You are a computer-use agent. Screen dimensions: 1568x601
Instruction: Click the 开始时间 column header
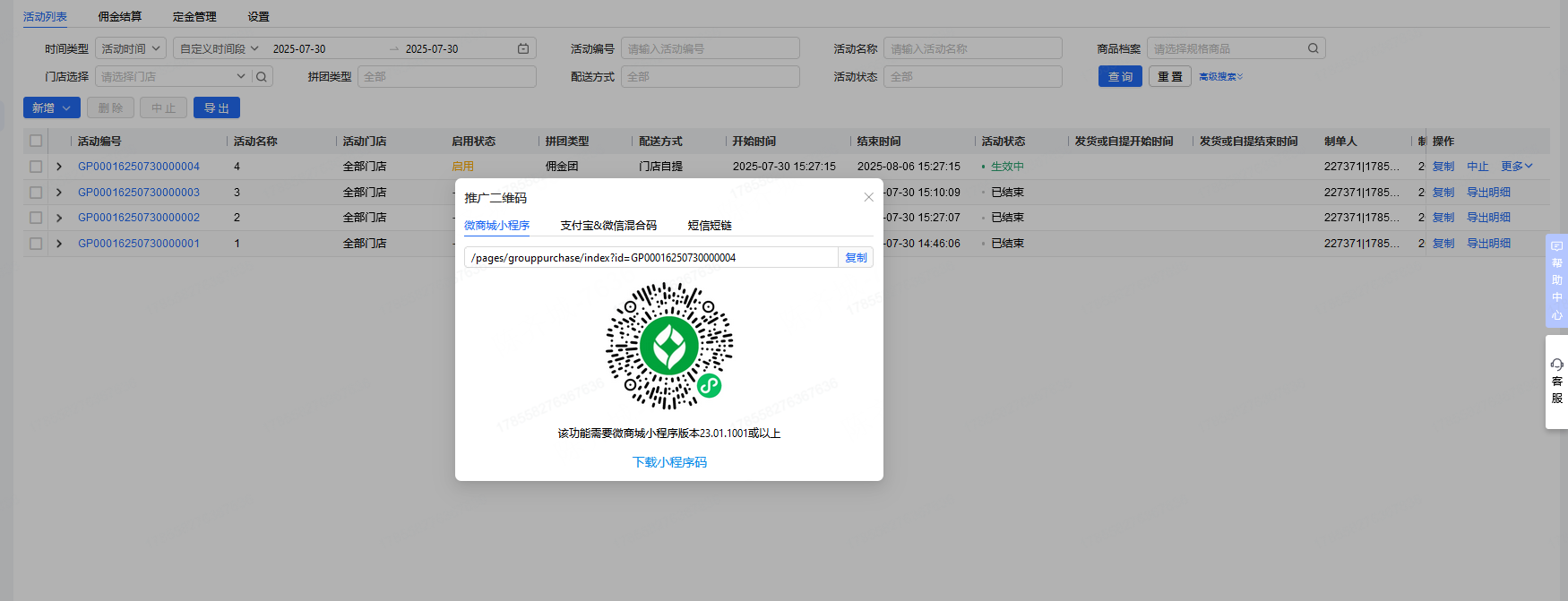(754, 142)
